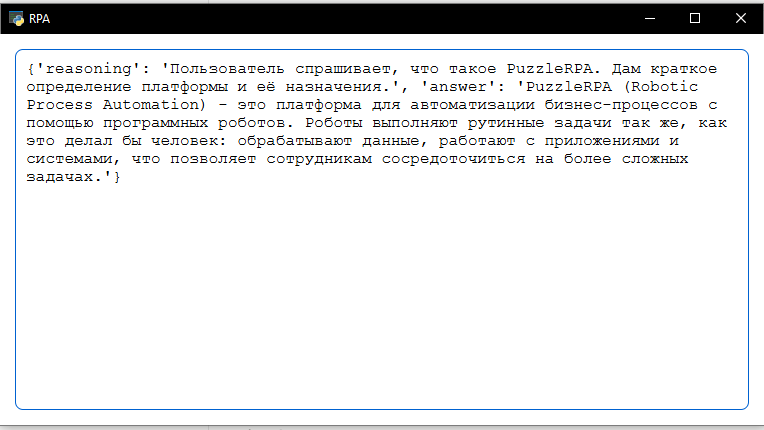Image resolution: width=764 pixels, height=430 pixels.
Task: Click the RPA Python app icon in title bar
Action: (x=16, y=19)
